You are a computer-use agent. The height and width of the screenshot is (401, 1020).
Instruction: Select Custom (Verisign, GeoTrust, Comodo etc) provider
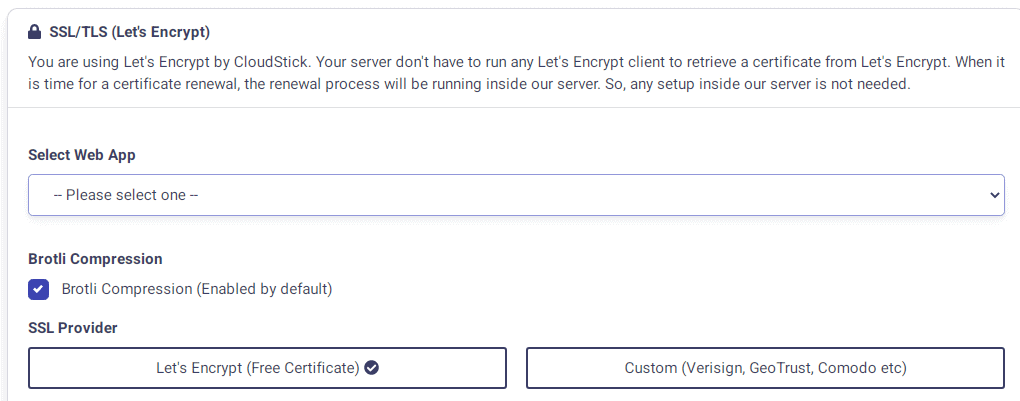pos(765,368)
